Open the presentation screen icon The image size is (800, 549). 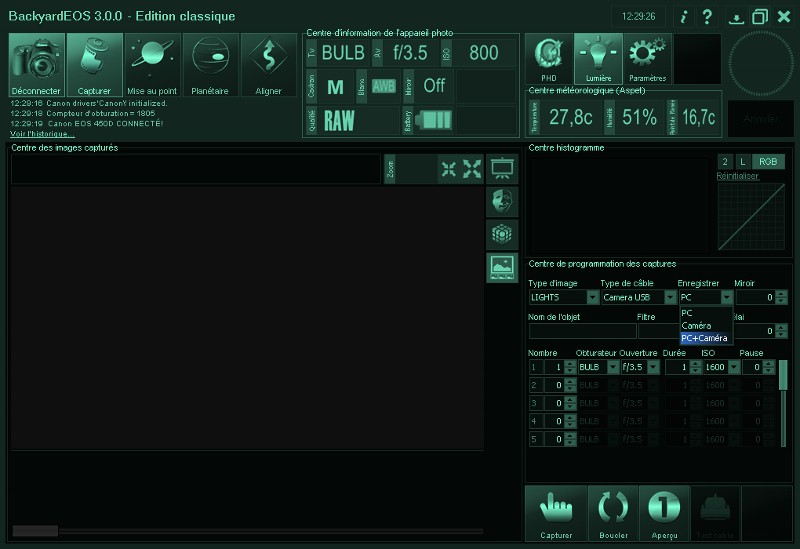point(502,169)
